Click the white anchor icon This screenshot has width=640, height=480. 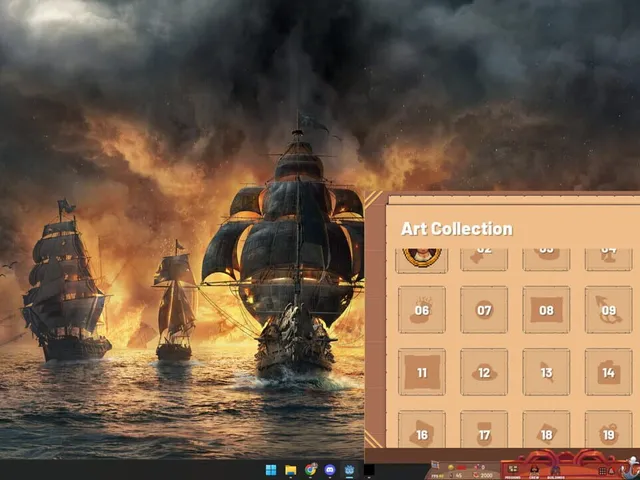click(631, 467)
